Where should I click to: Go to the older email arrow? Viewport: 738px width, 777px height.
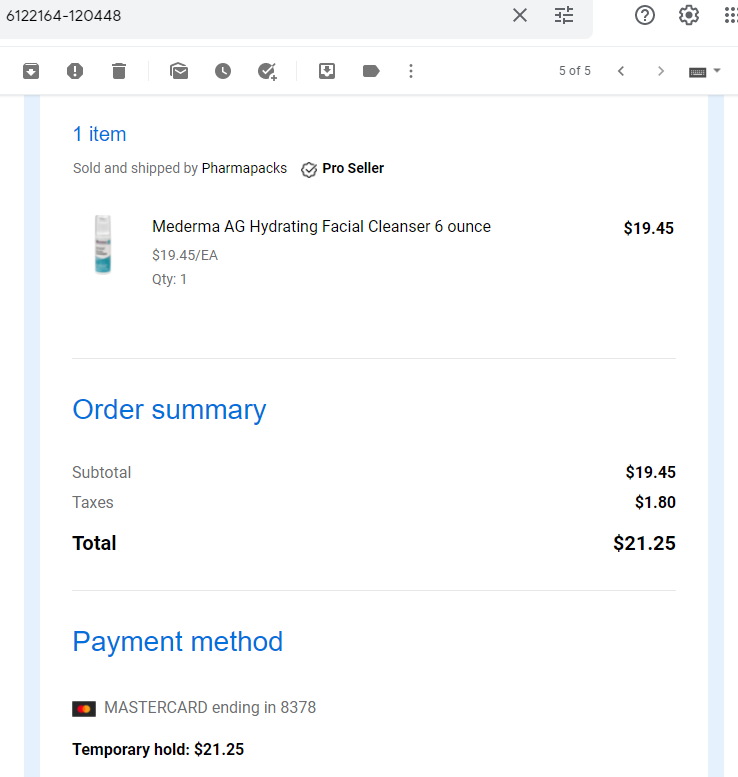pyautogui.click(x=661, y=71)
